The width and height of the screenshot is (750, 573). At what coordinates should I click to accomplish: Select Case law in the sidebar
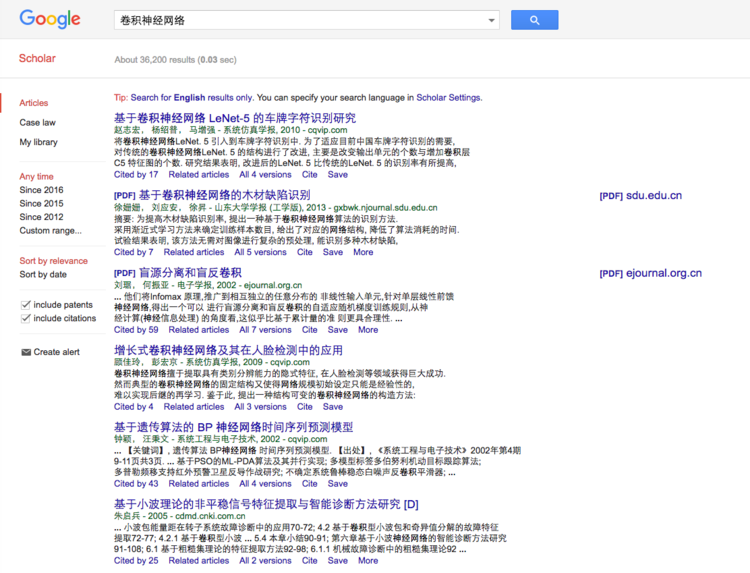[37, 122]
